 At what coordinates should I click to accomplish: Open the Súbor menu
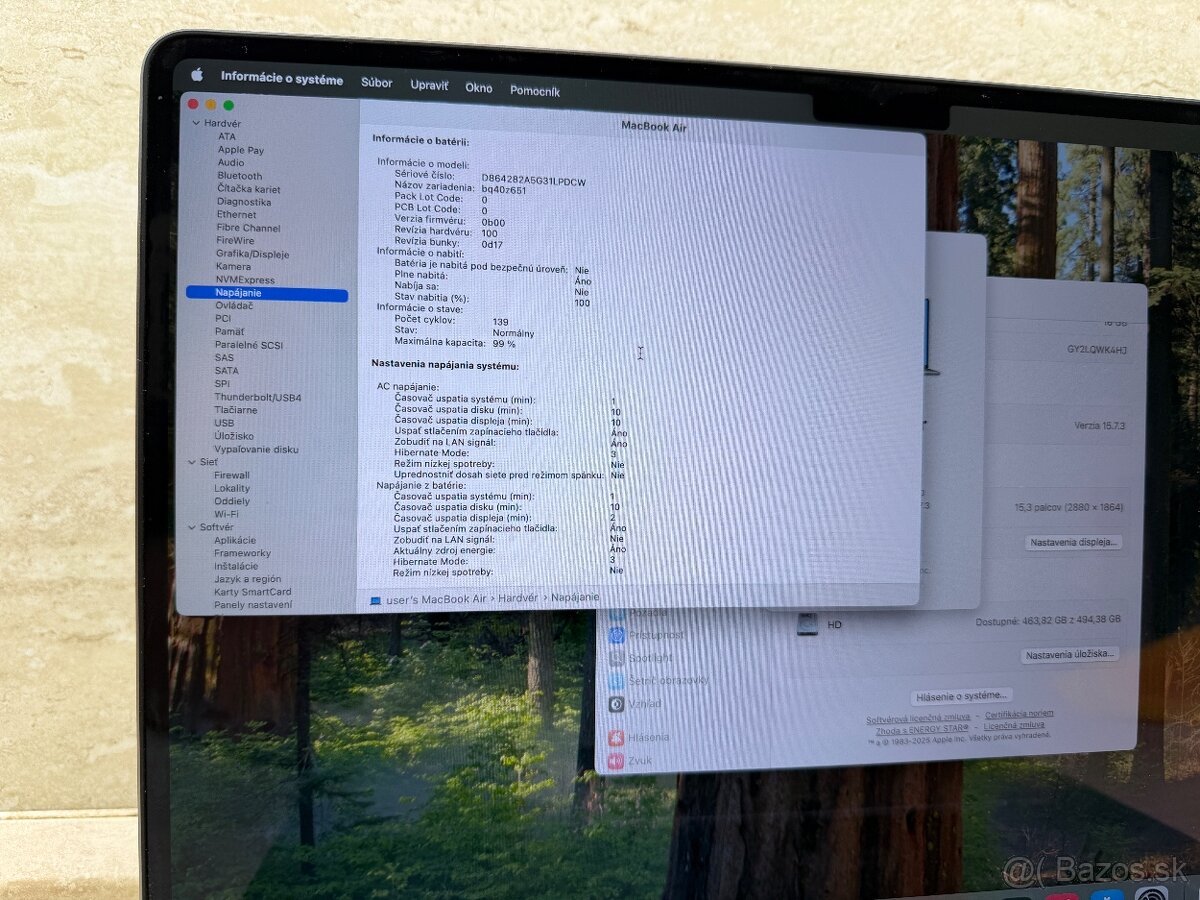tap(377, 83)
